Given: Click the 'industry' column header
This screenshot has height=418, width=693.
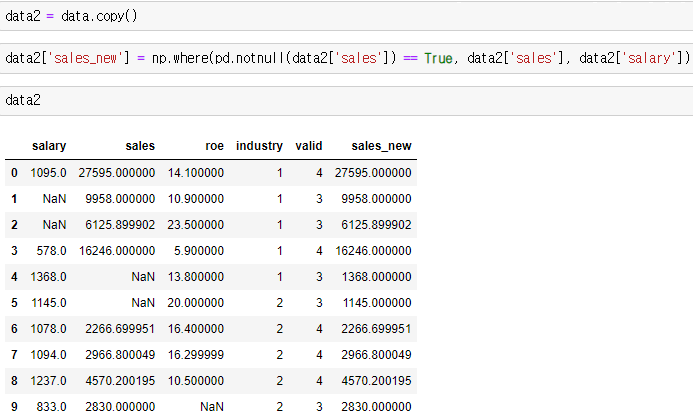Looking at the screenshot, I should pos(259,146).
